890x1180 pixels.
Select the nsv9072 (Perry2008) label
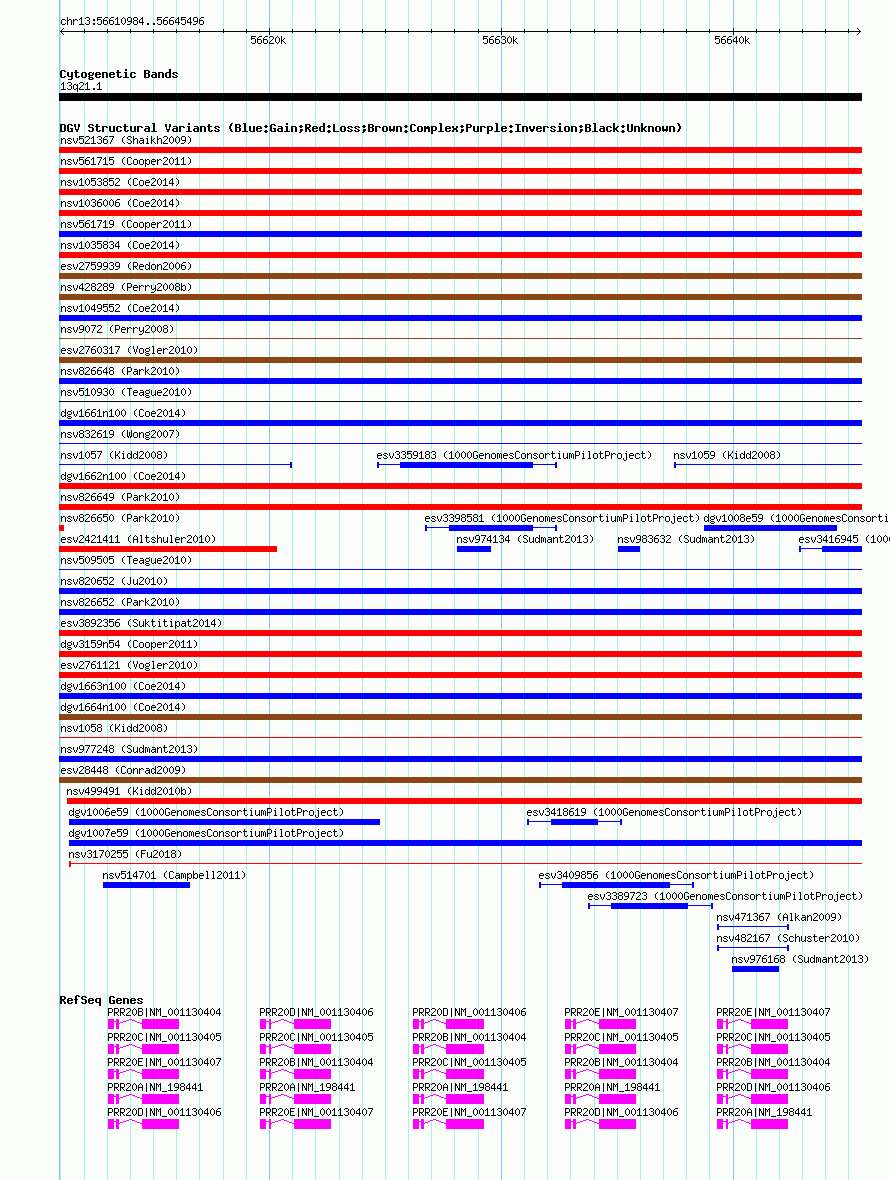click(x=117, y=330)
